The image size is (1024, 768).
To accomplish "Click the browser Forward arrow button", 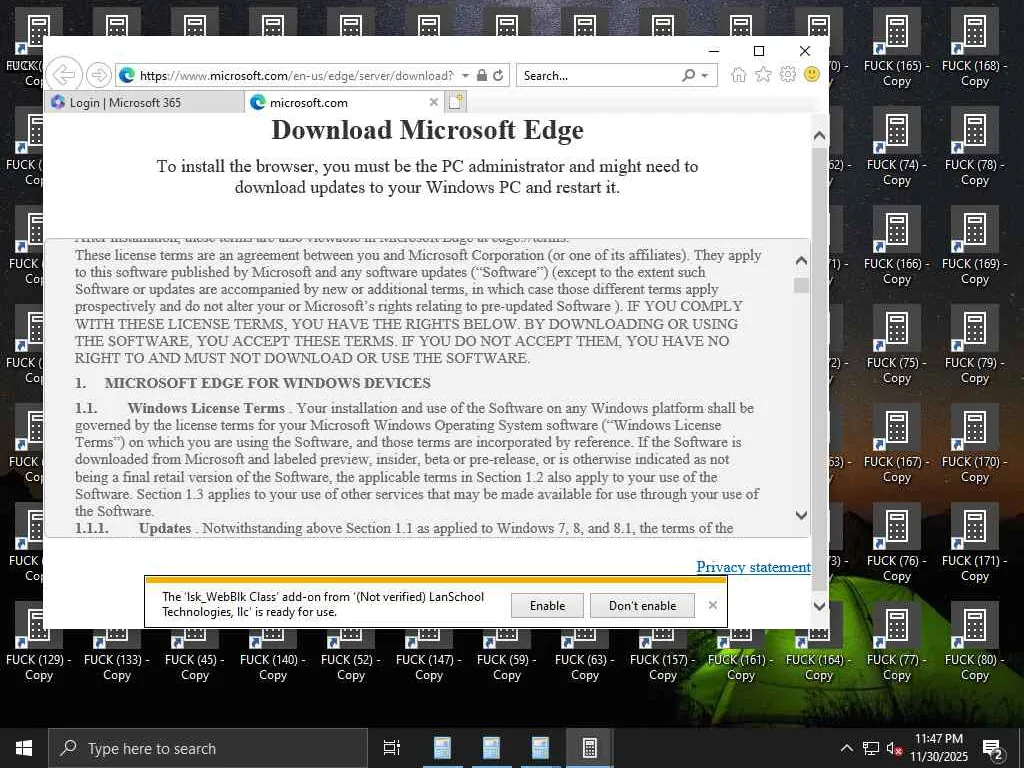I will pyautogui.click(x=99, y=75).
